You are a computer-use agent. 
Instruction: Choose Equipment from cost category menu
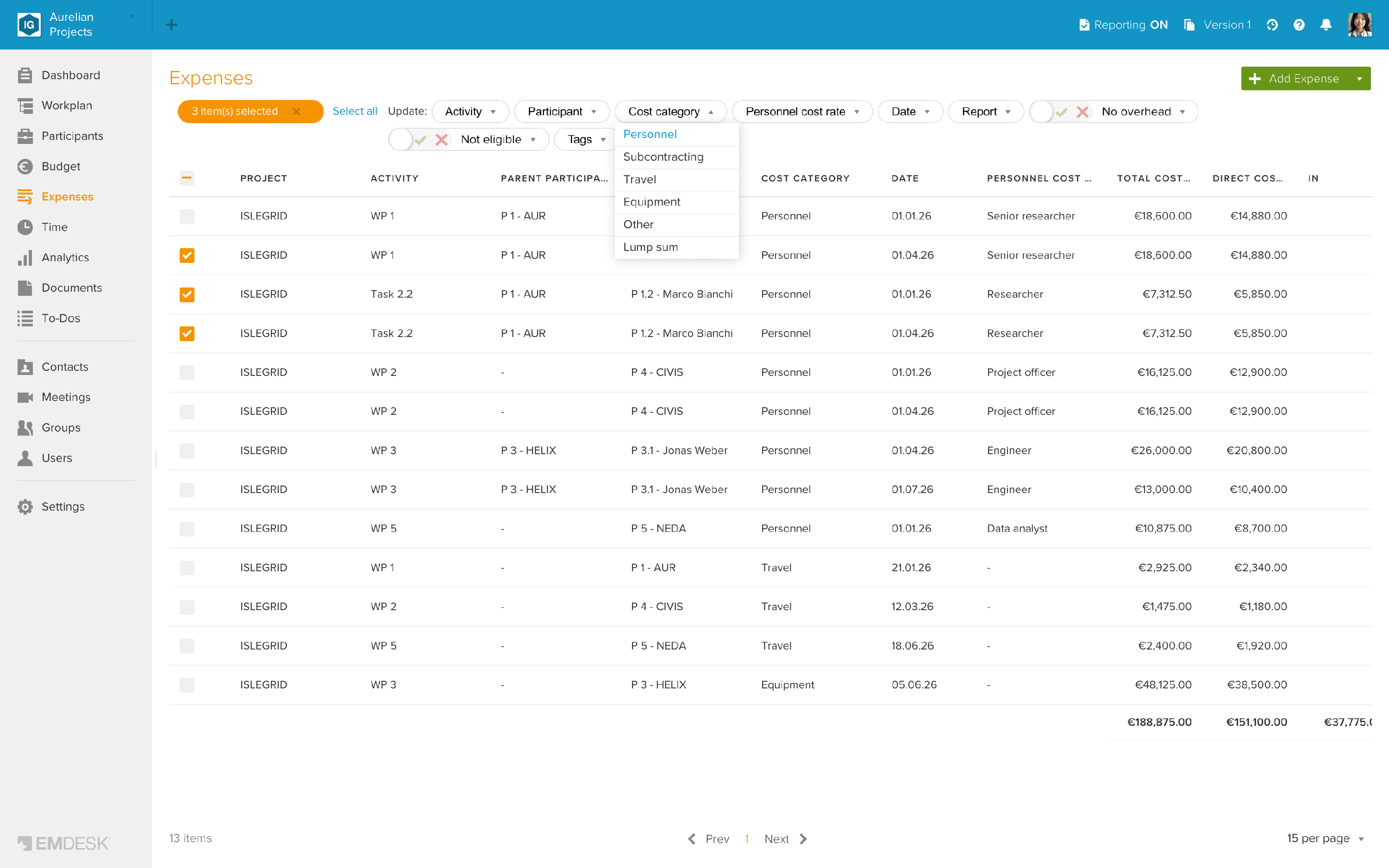676,202
